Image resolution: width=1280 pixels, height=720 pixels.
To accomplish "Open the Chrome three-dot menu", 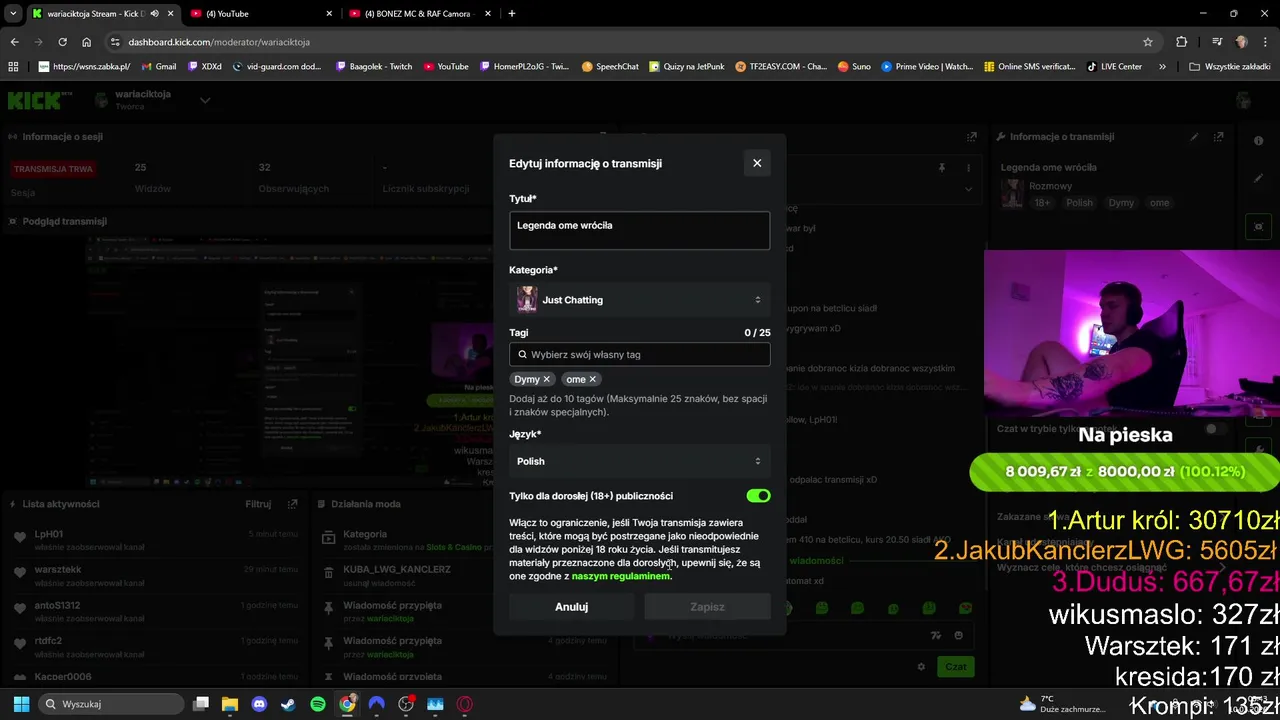I will pos(1266,42).
